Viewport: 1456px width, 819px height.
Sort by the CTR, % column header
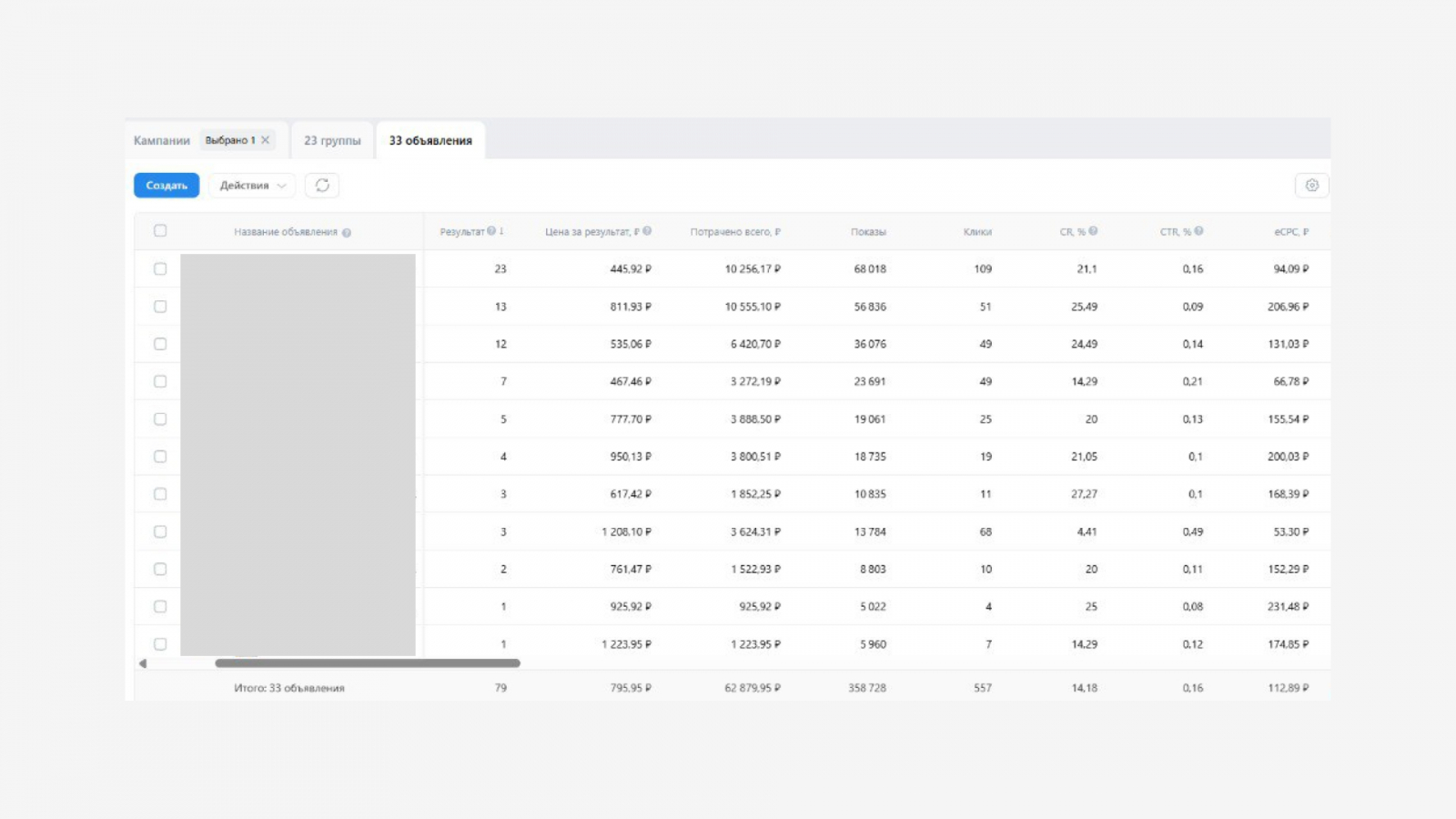[1176, 232]
